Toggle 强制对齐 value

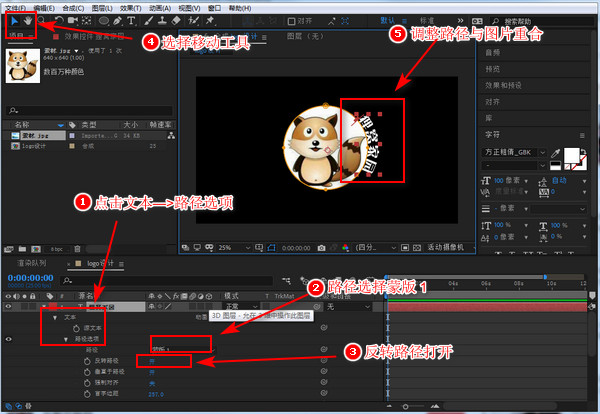point(152,383)
